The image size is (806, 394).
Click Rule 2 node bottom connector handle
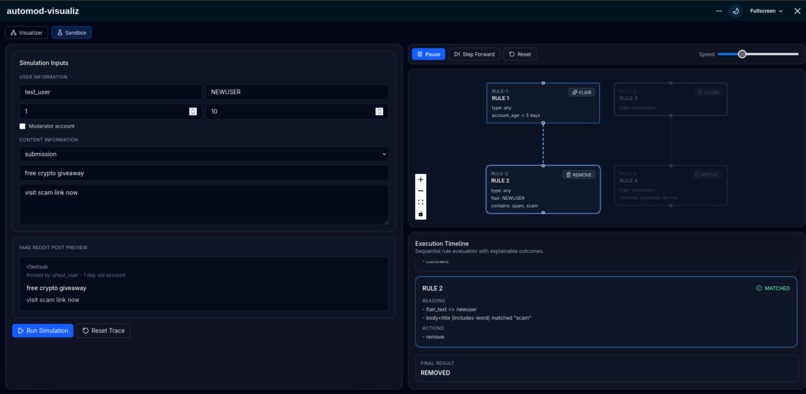pos(543,213)
